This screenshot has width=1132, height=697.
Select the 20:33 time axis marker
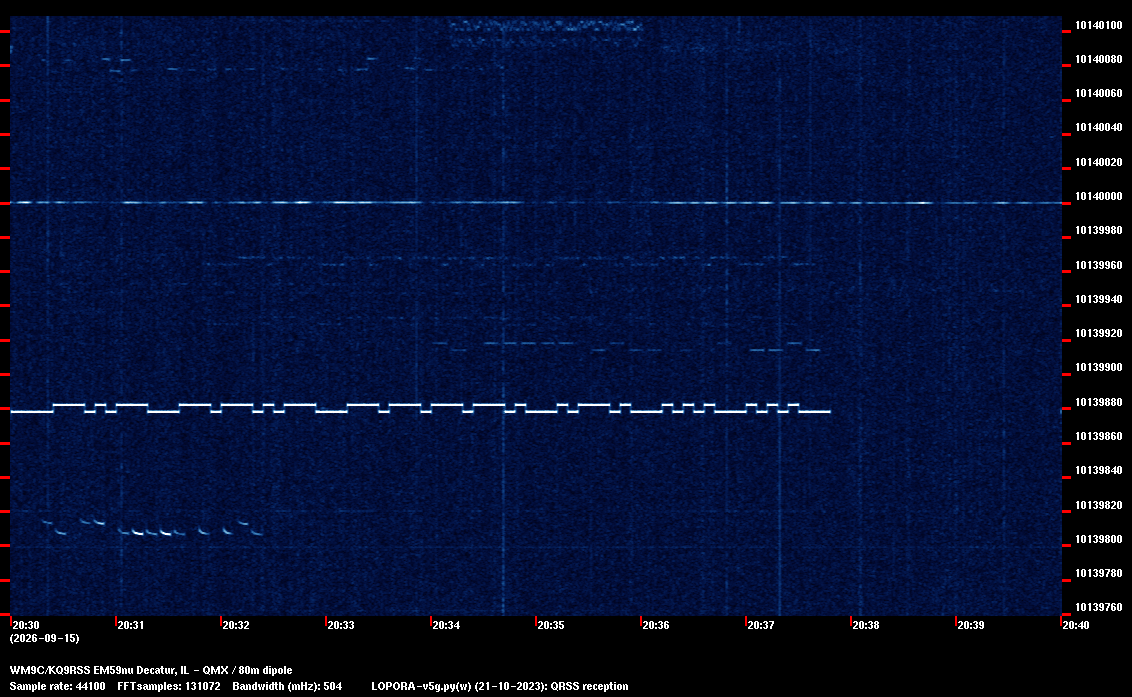(341, 625)
